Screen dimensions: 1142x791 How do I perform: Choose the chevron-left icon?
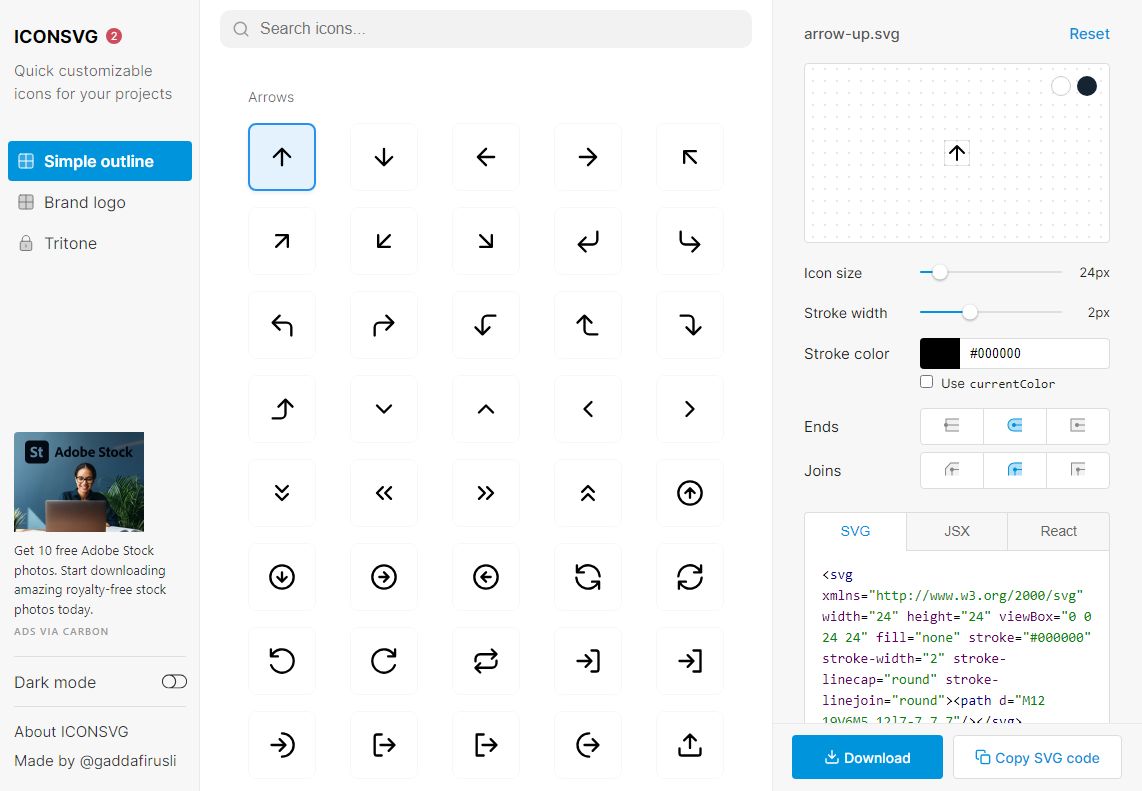tap(588, 409)
